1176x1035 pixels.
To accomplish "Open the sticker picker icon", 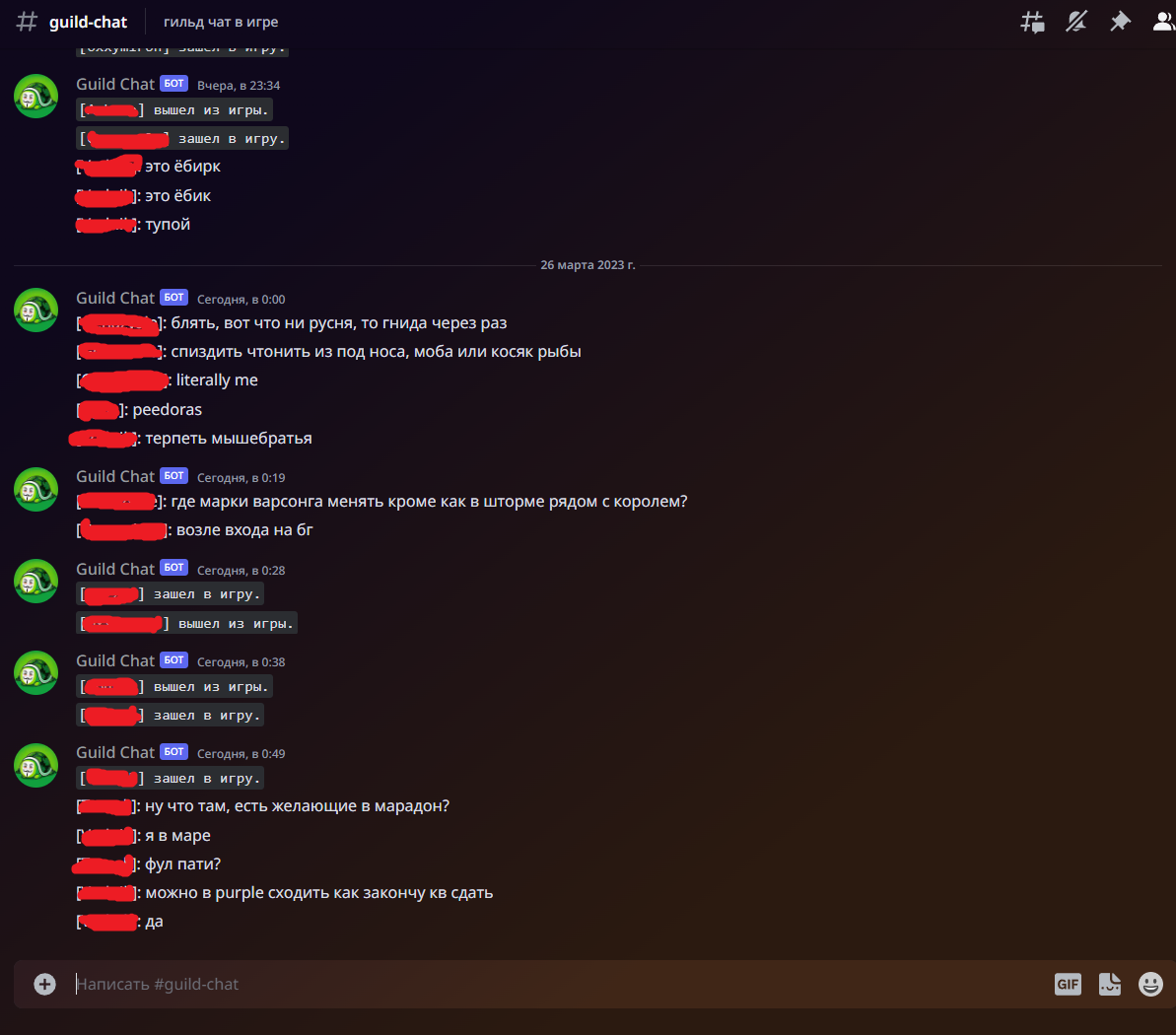I will pos(1109,984).
